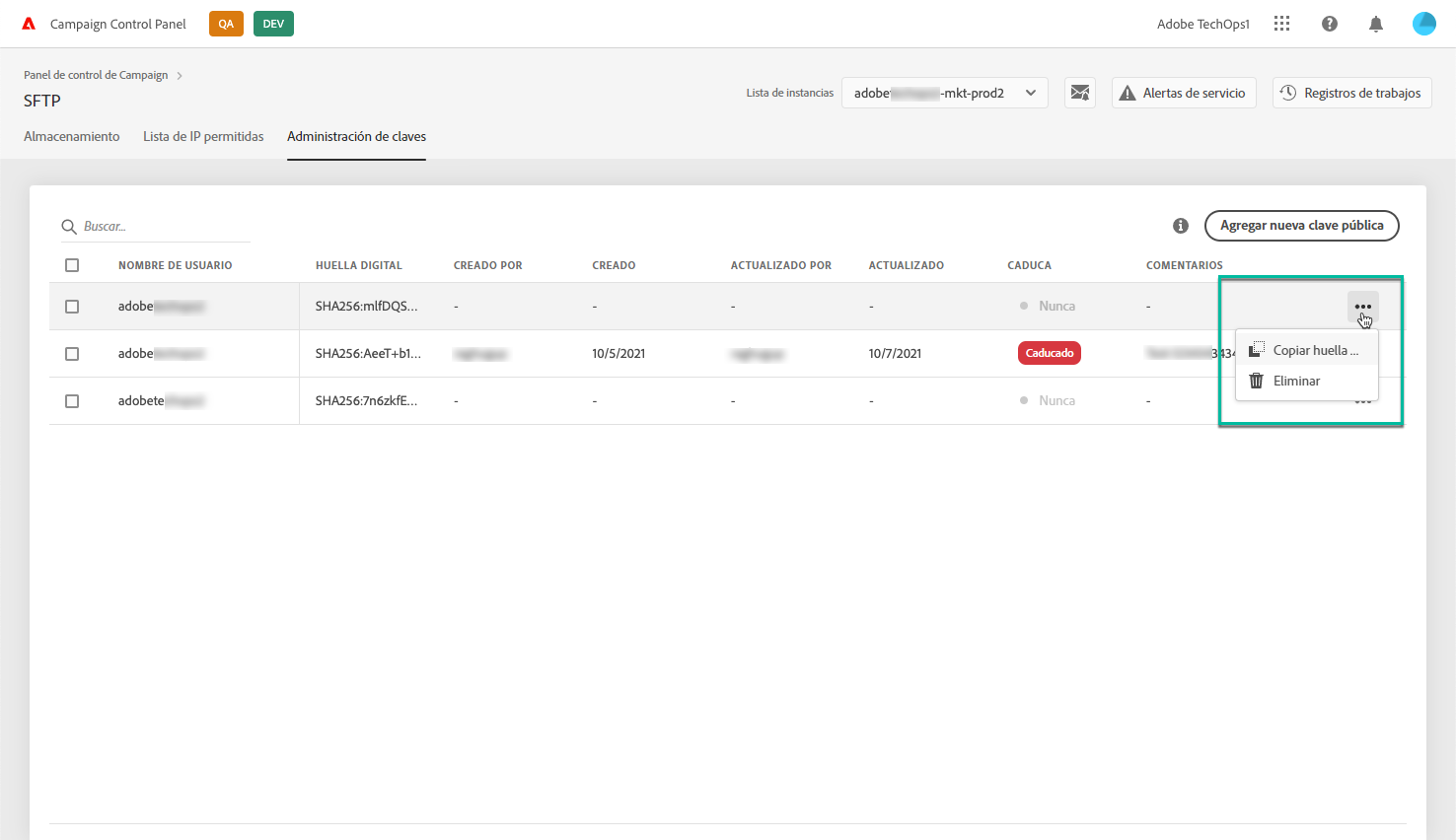This screenshot has height=840, width=1456.
Task: Switch to the Almacenamiento tab
Action: [x=72, y=136]
